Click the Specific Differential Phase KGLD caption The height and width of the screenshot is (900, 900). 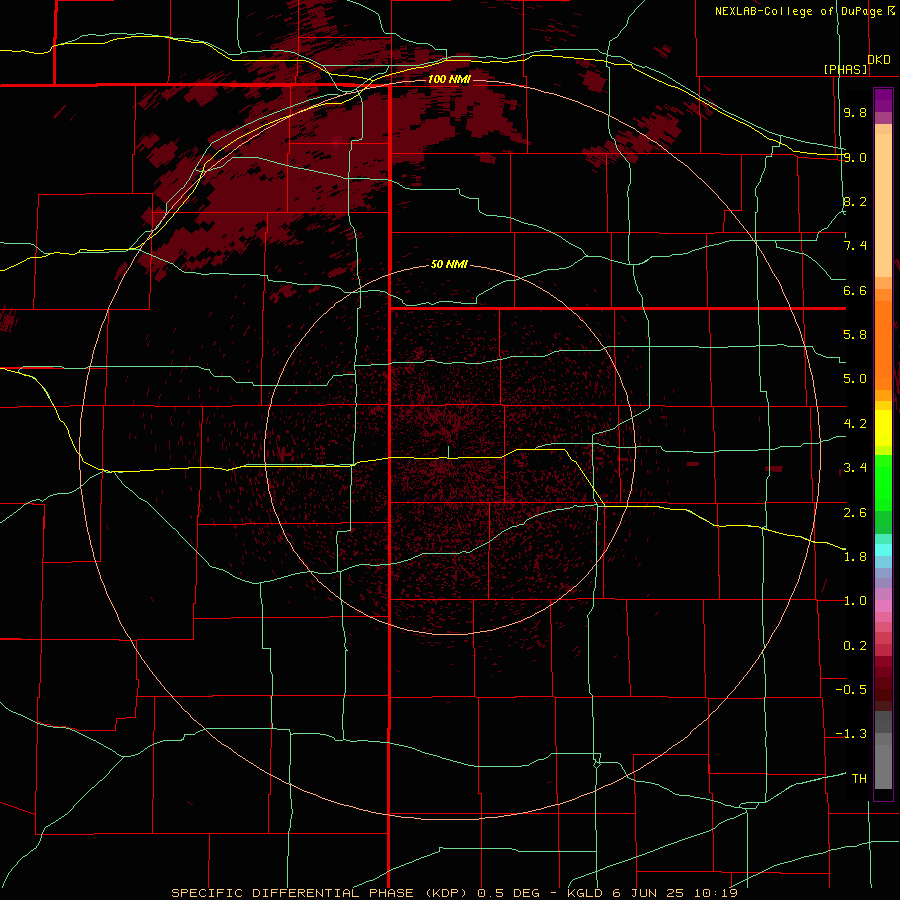click(455, 893)
